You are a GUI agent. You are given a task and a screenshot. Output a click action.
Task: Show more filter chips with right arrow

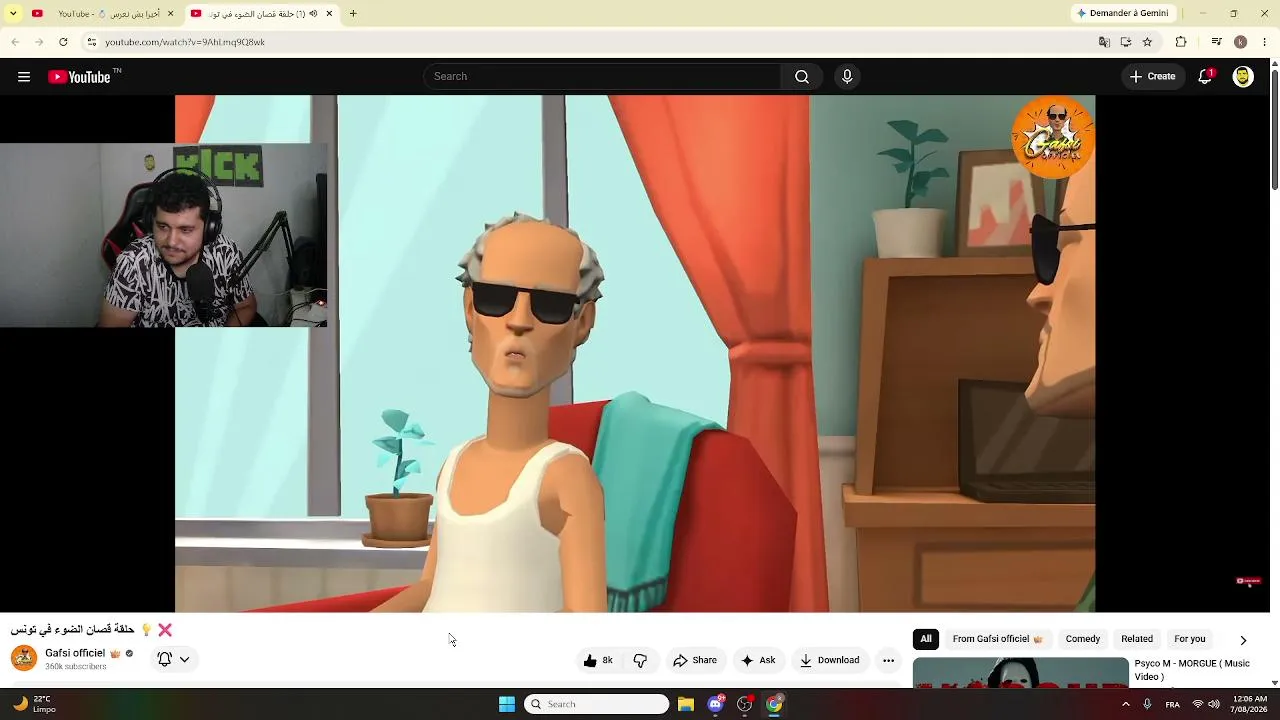(1243, 640)
